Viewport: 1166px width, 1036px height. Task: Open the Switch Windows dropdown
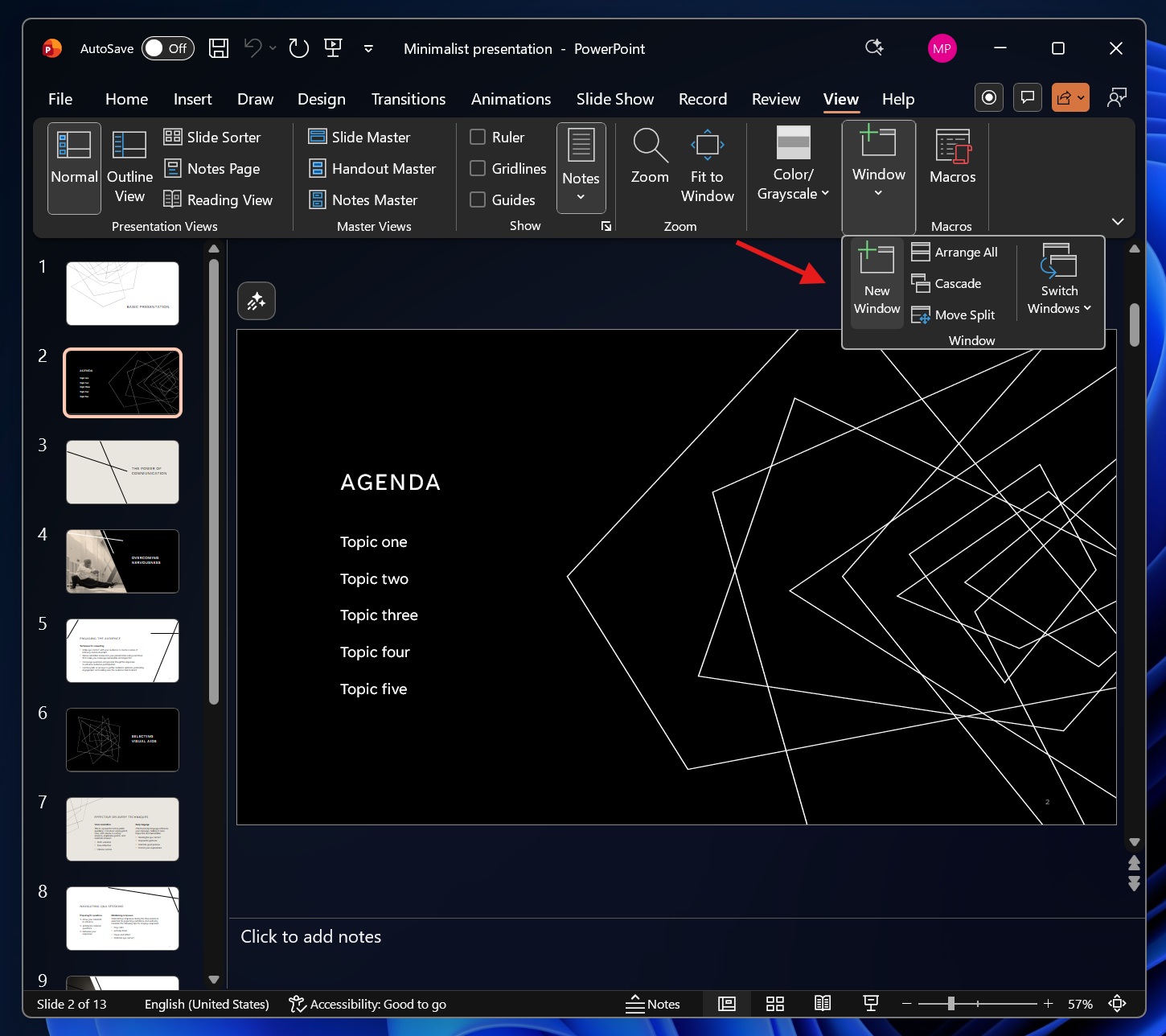tap(1058, 277)
